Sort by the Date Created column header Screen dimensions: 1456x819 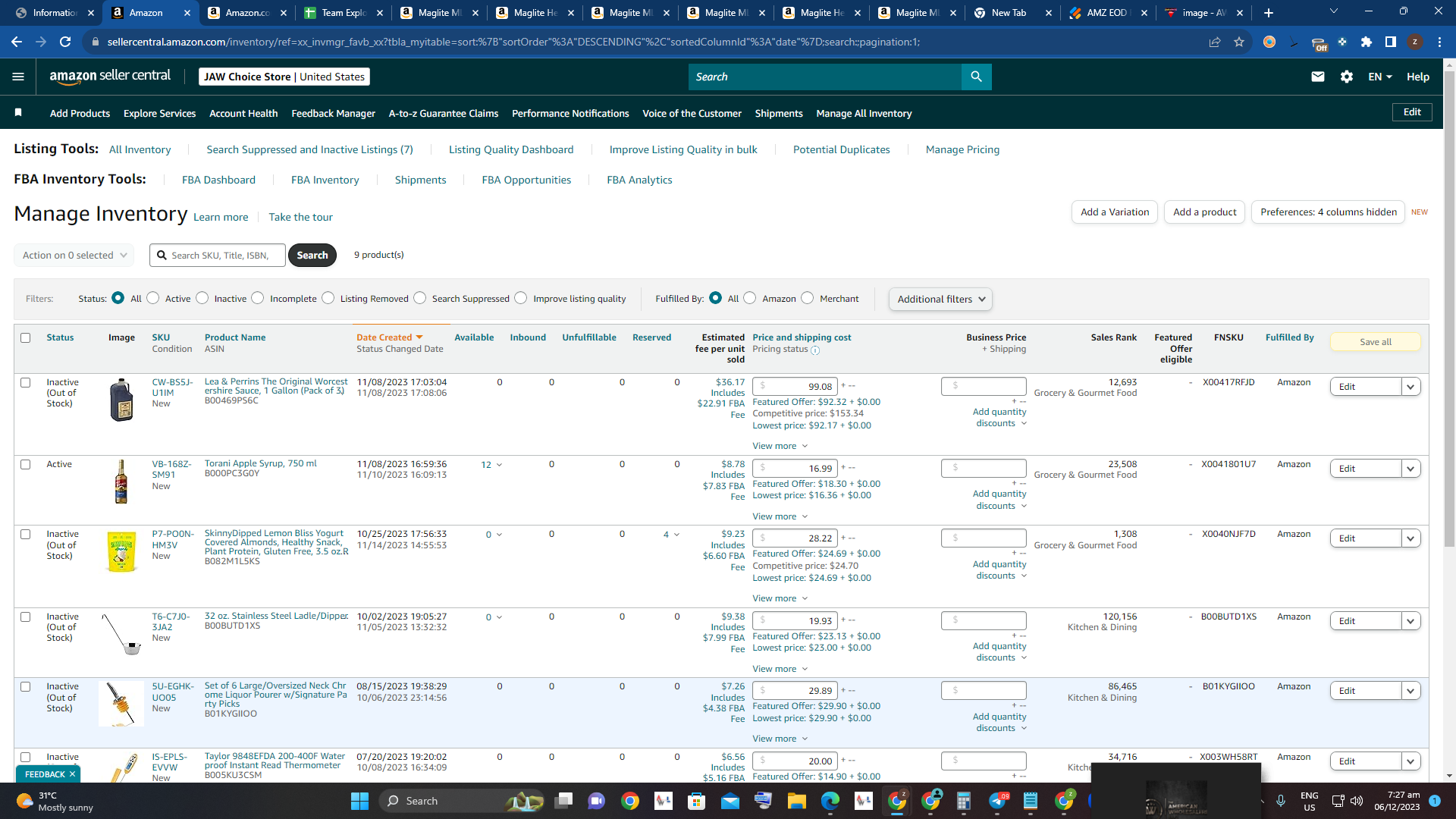coord(390,337)
